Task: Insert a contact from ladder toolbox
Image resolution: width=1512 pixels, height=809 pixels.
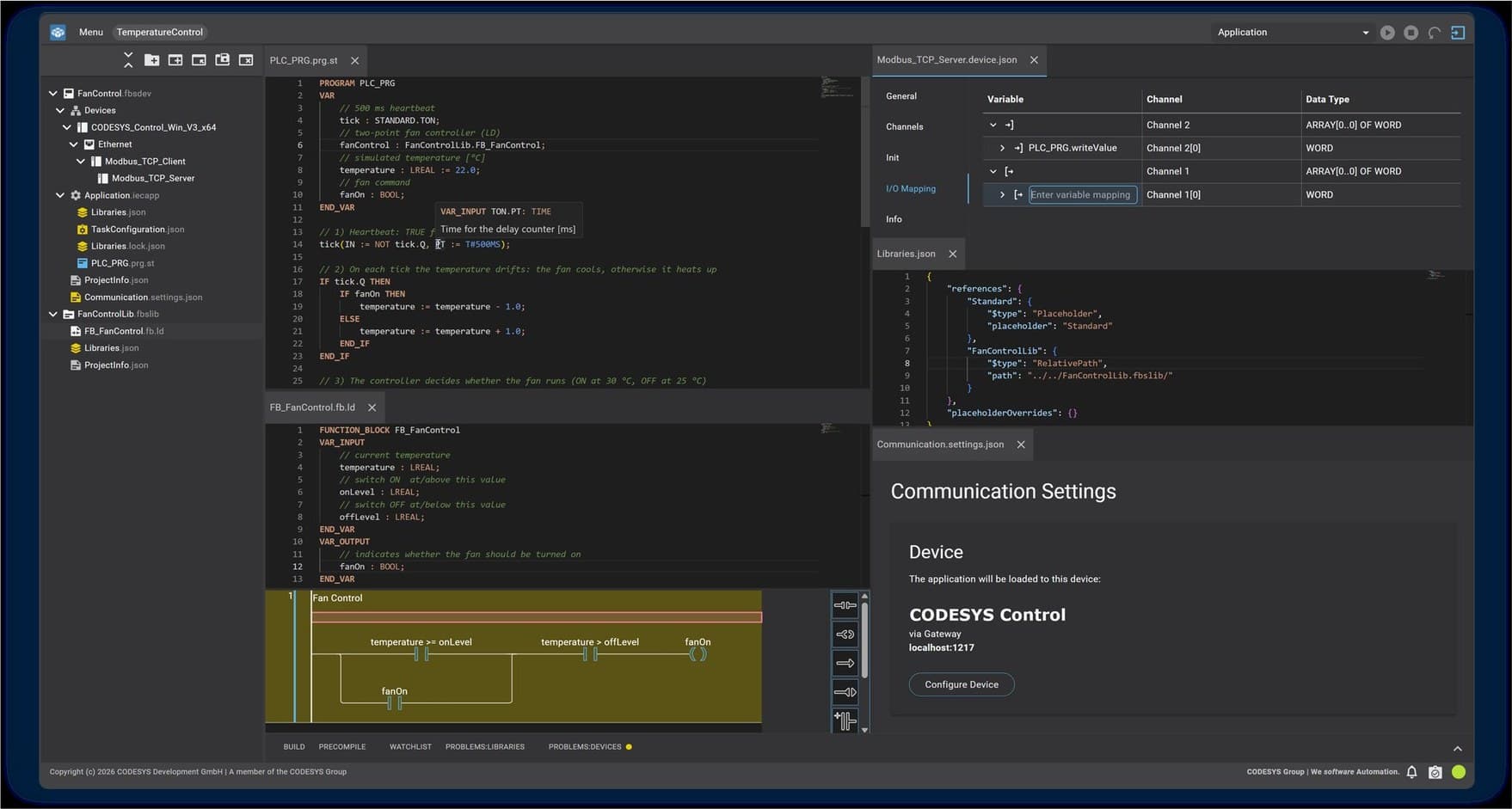Action: pos(845,605)
